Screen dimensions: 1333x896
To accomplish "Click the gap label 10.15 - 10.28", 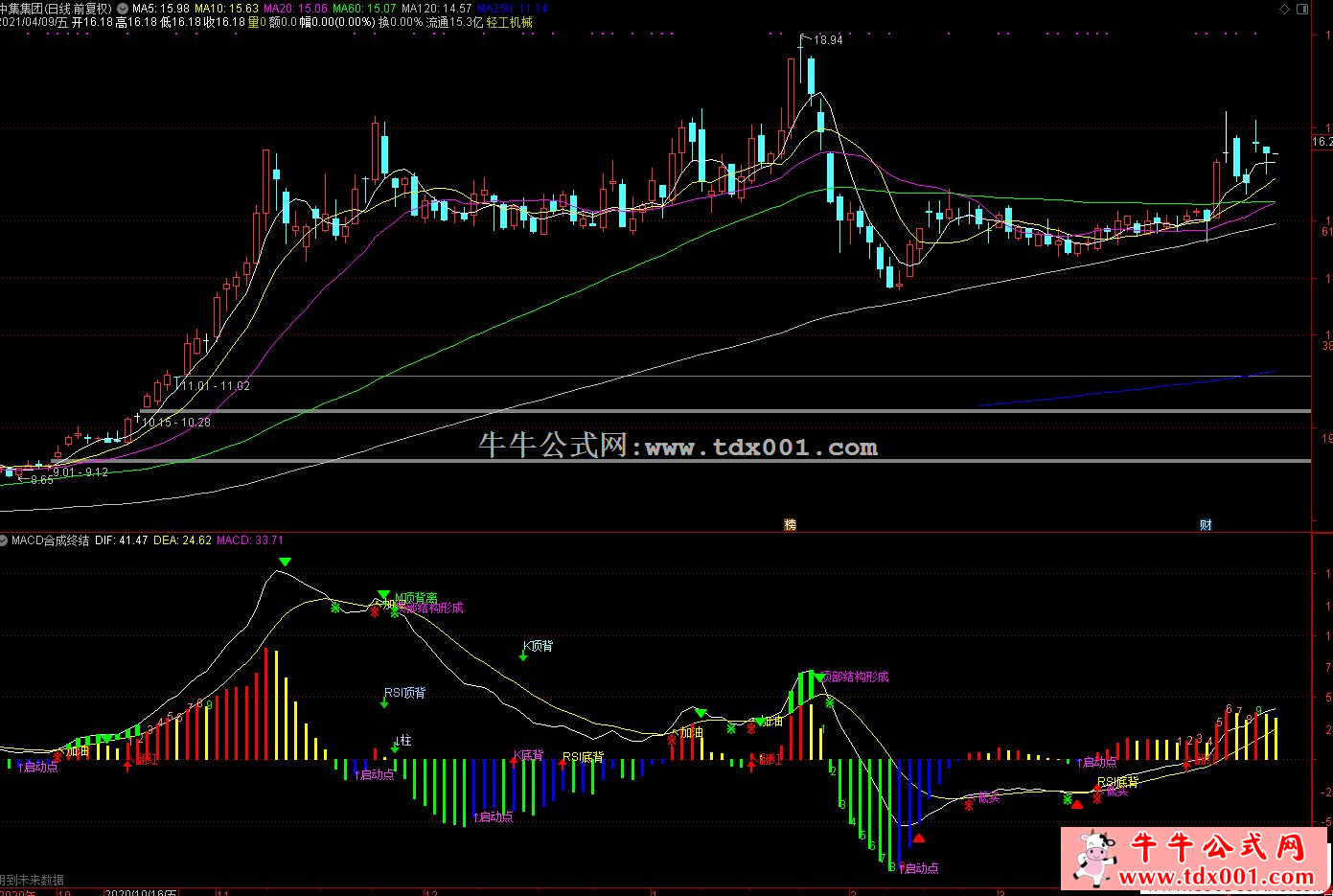I will click(x=176, y=422).
